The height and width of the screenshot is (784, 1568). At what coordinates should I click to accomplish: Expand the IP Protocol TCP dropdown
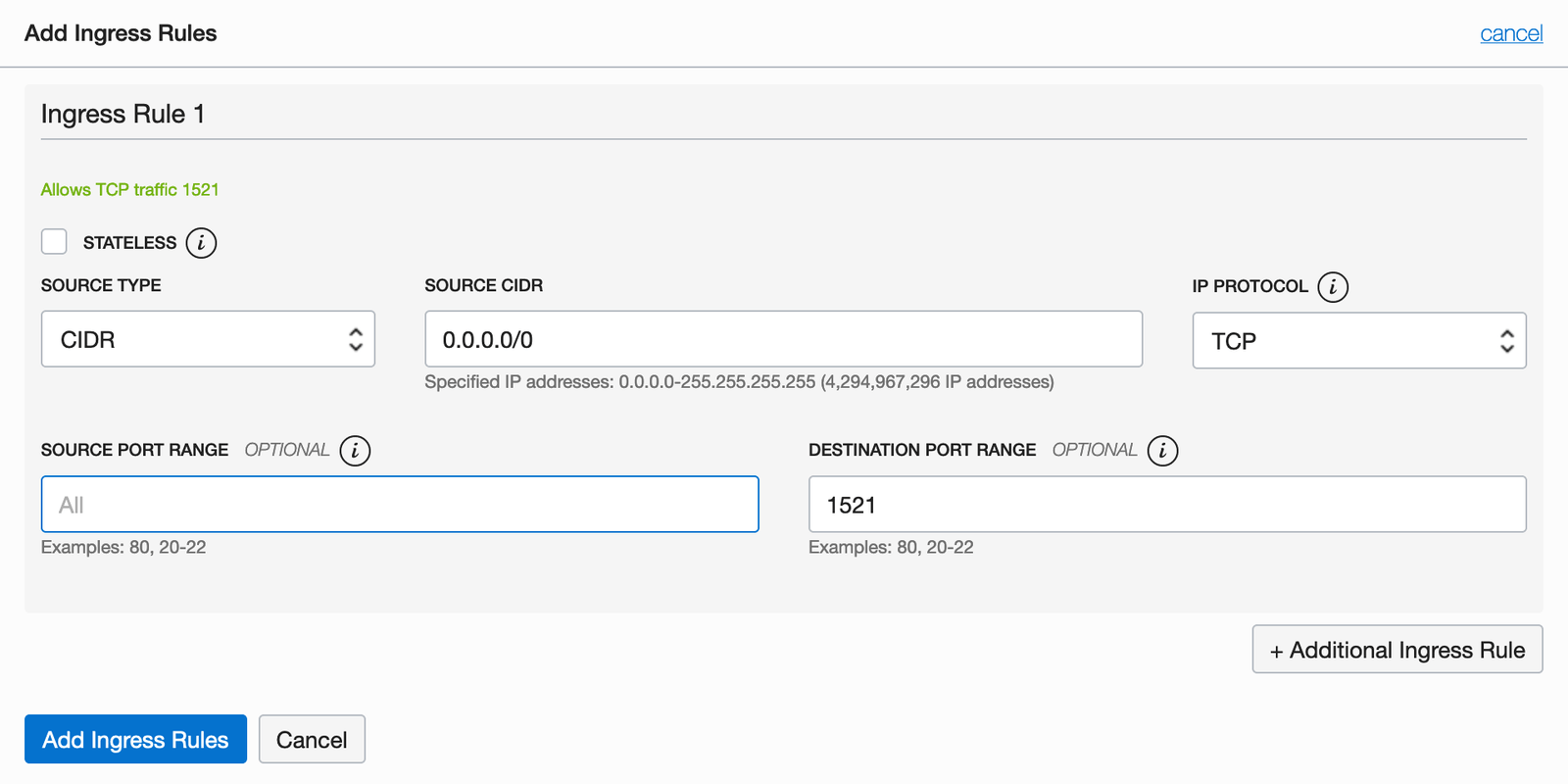(1358, 341)
